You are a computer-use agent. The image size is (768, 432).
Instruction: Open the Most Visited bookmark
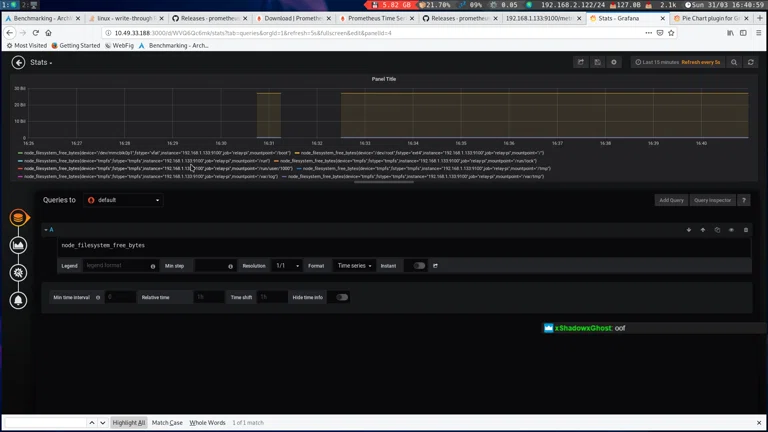[x=26, y=46]
